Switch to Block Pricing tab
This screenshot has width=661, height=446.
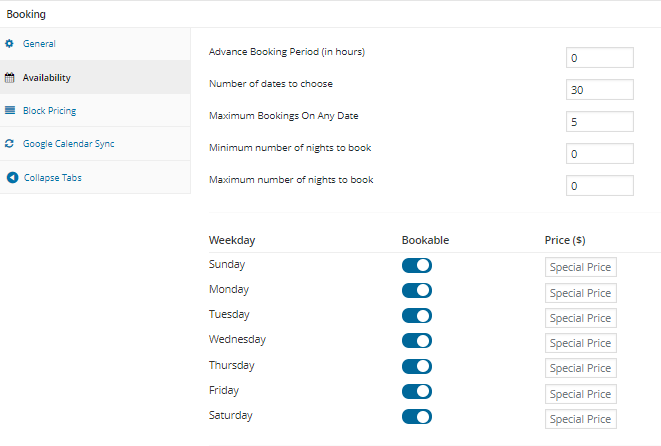pos(49,111)
